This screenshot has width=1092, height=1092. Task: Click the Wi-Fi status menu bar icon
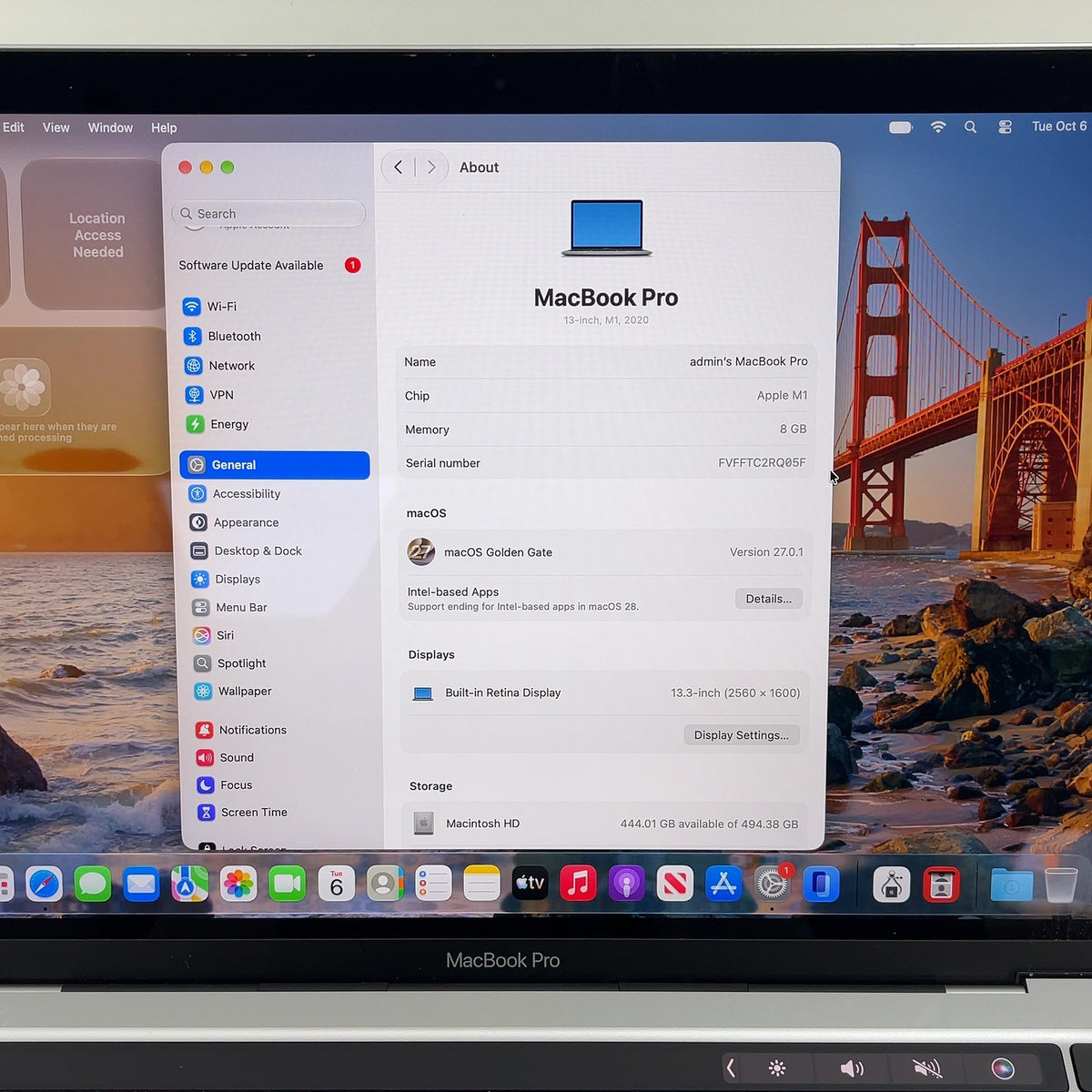938,127
